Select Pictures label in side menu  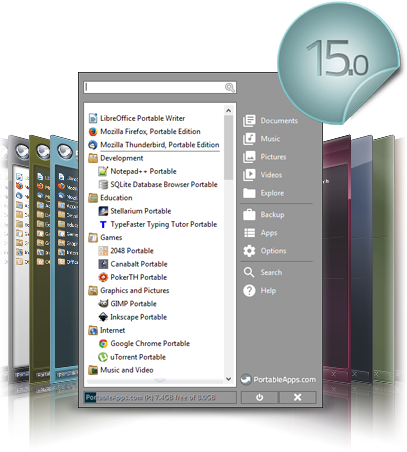[273, 157]
